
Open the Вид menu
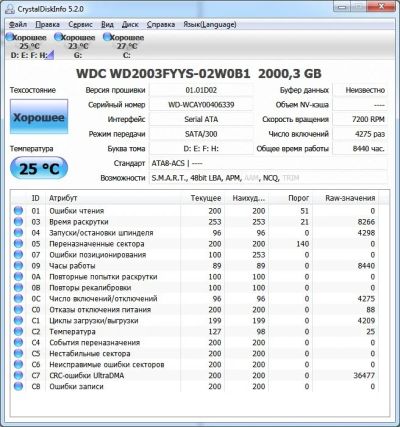click(x=107, y=24)
